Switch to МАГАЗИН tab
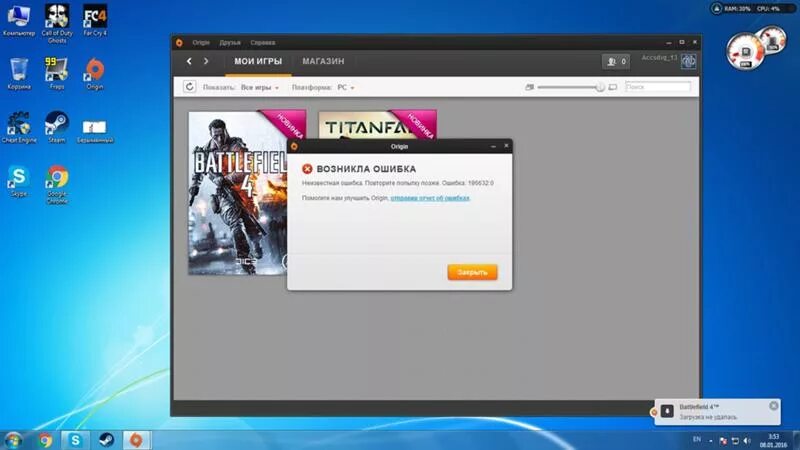This screenshot has height=450, width=800. [x=323, y=61]
